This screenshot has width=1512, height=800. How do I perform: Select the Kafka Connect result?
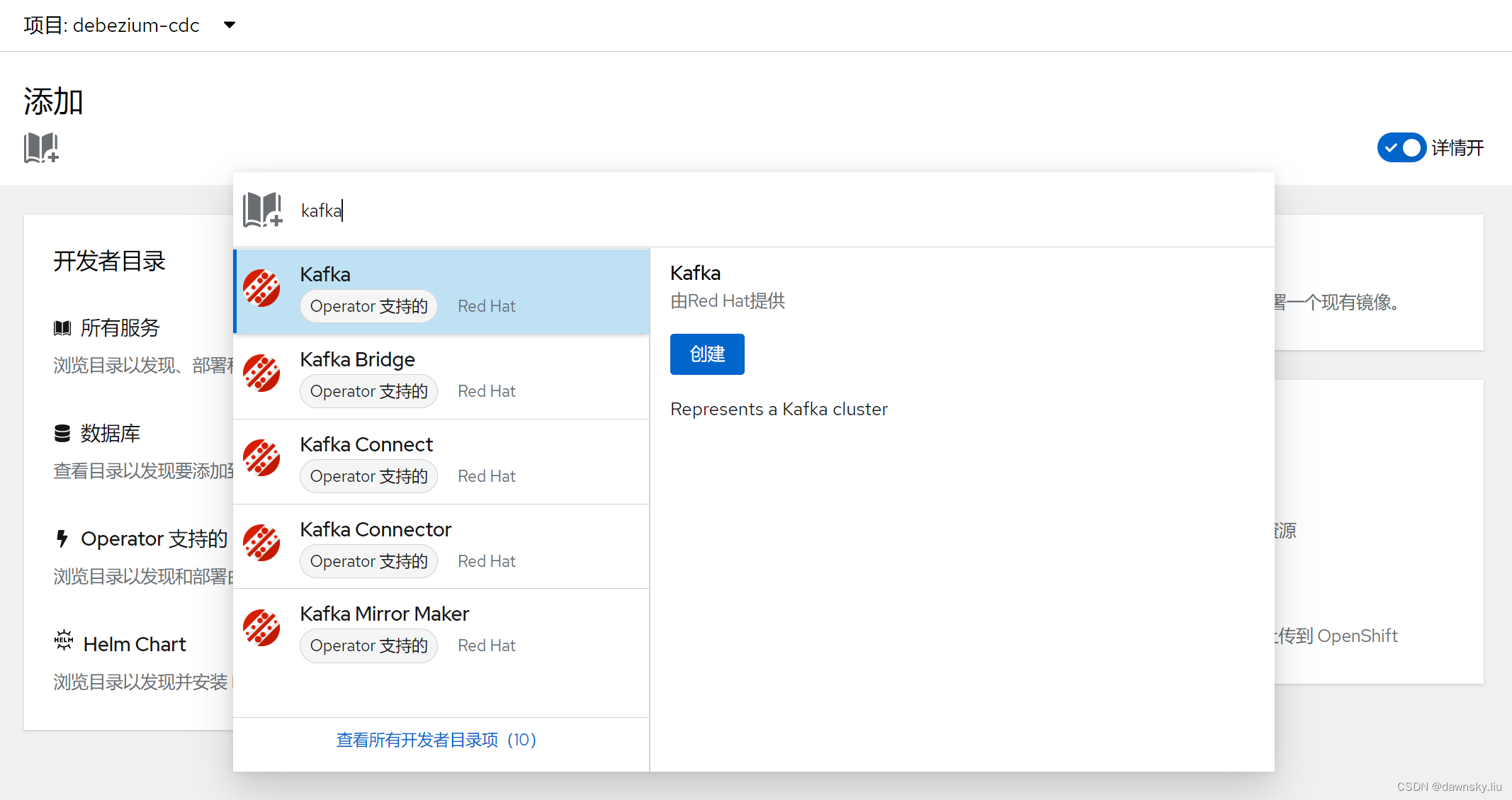click(x=442, y=461)
